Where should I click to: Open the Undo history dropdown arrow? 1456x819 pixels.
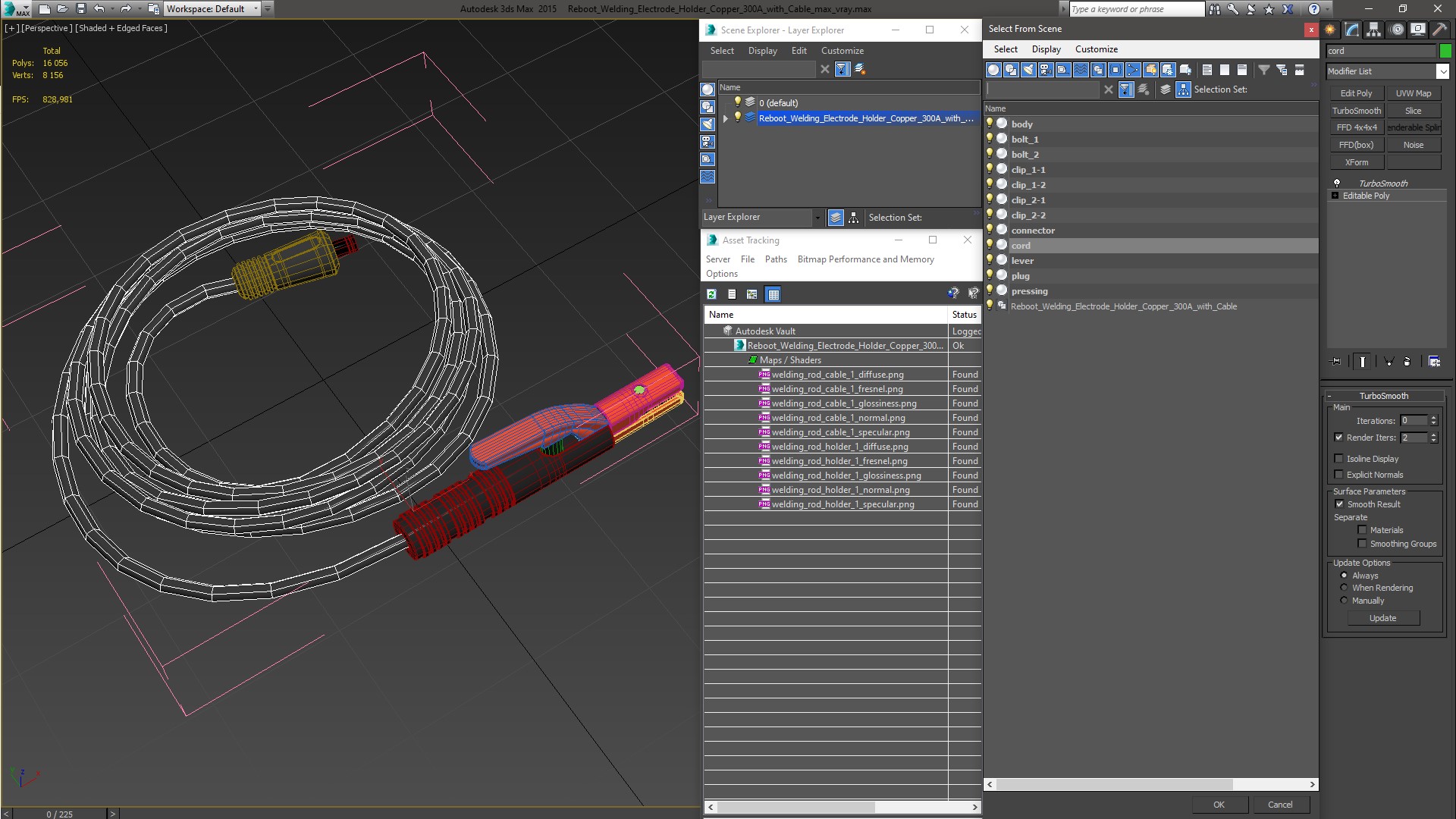(x=111, y=9)
